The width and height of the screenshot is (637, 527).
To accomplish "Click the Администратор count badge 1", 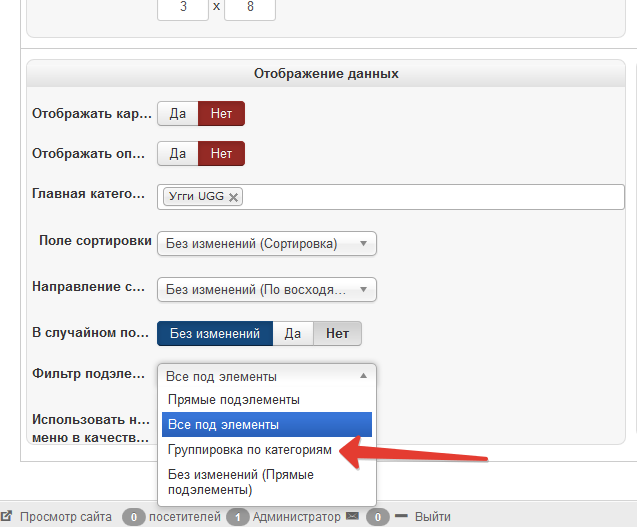I will click(x=238, y=517).
